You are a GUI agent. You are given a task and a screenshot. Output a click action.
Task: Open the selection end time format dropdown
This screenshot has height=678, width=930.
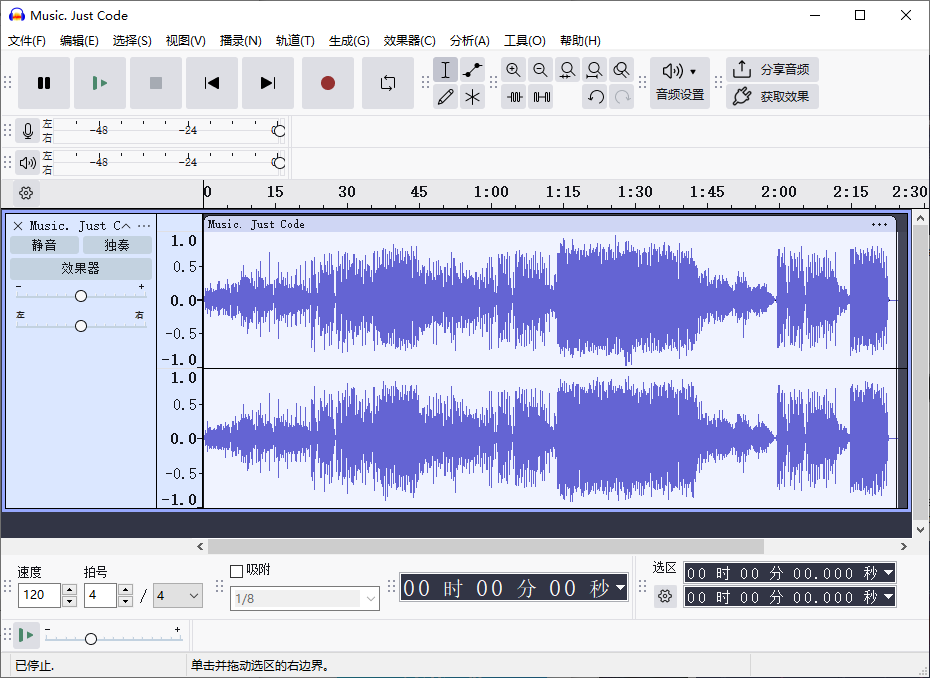(888, 597)
